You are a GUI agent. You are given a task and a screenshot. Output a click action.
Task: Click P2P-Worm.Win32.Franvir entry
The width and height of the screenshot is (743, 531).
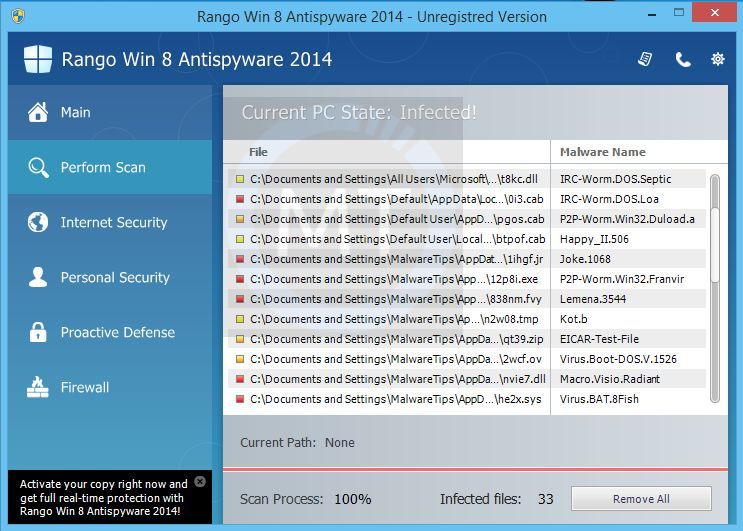coord(622,279)
